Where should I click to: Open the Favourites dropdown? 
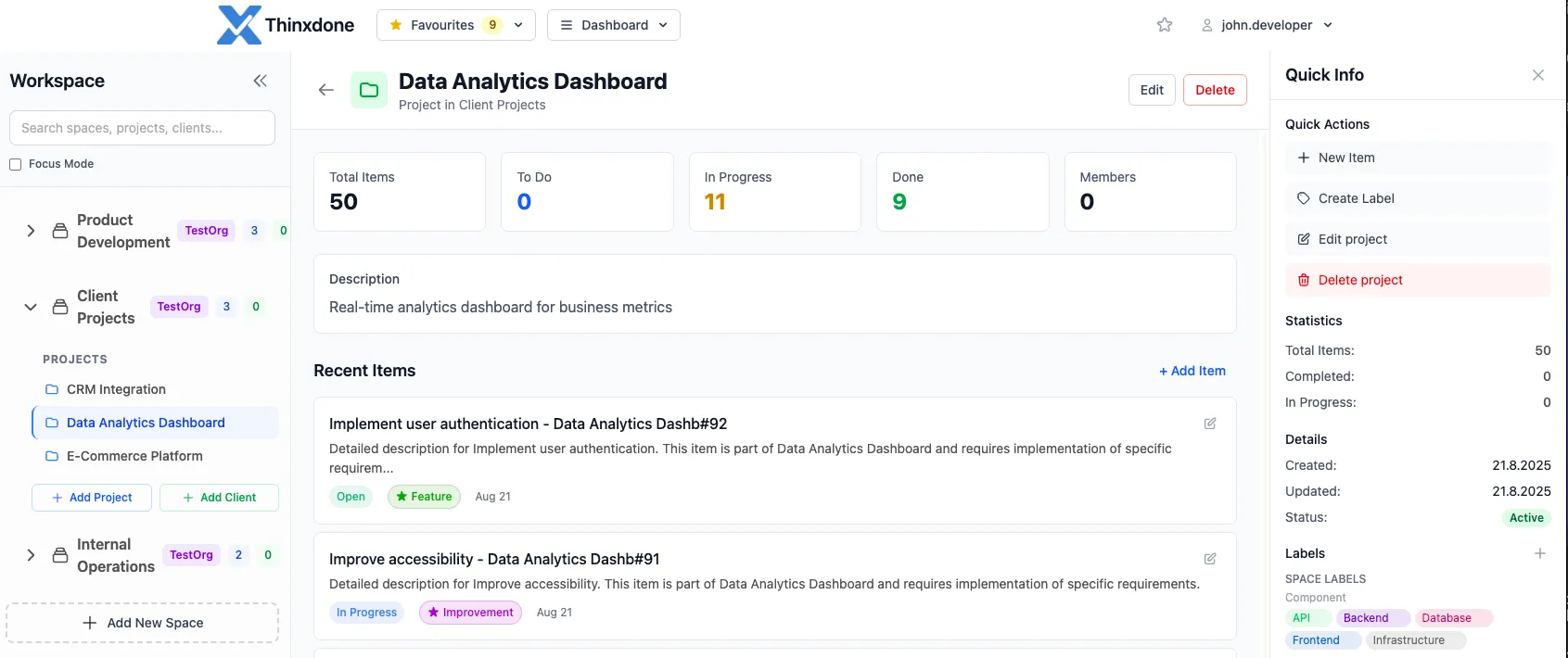point(456,25)
